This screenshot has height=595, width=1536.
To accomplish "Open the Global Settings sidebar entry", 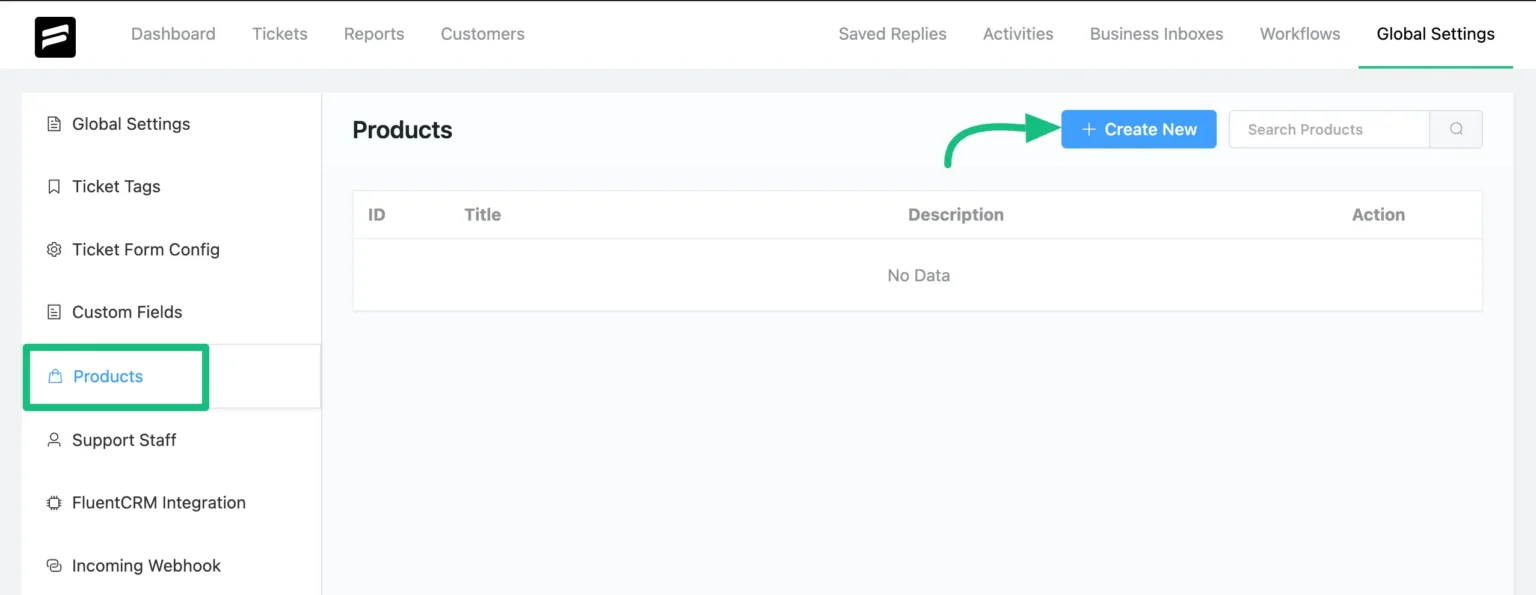I will coord(131,123).
